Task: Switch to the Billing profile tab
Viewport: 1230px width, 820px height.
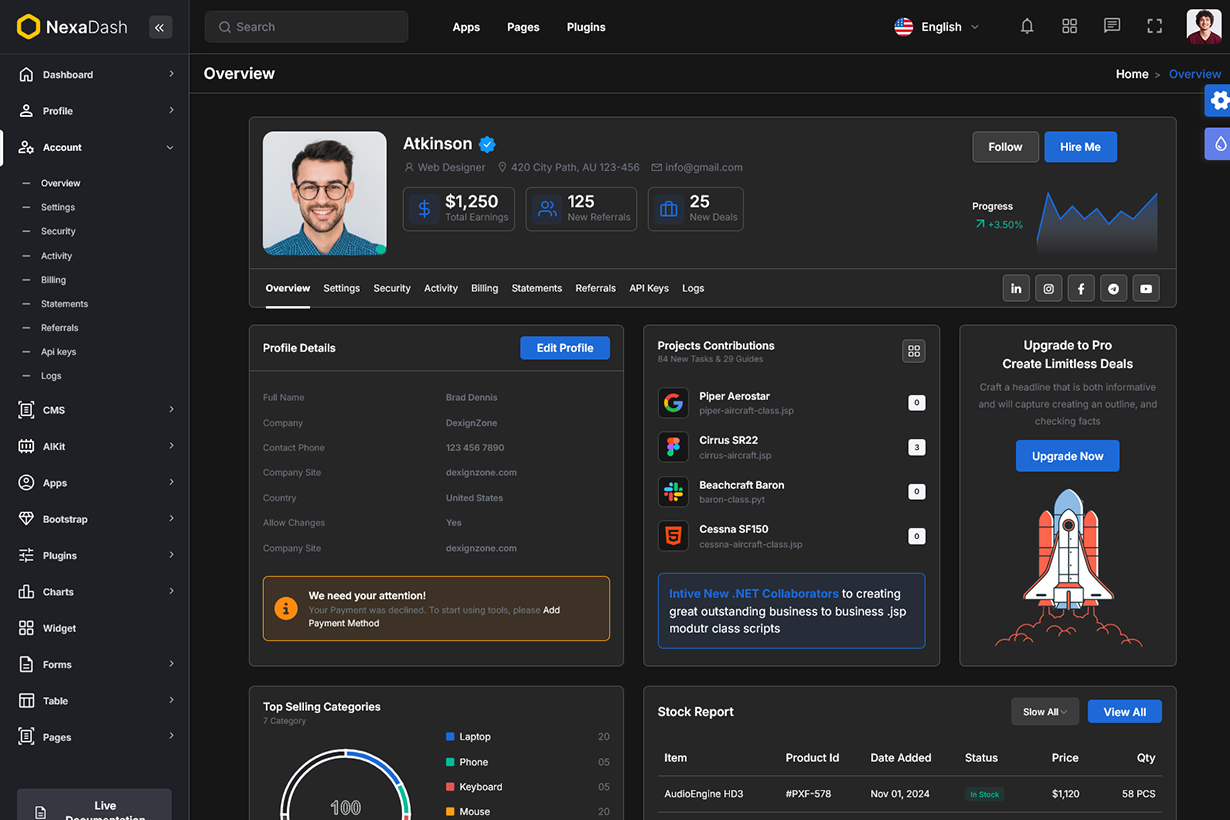Action: [x=484, y=288]
